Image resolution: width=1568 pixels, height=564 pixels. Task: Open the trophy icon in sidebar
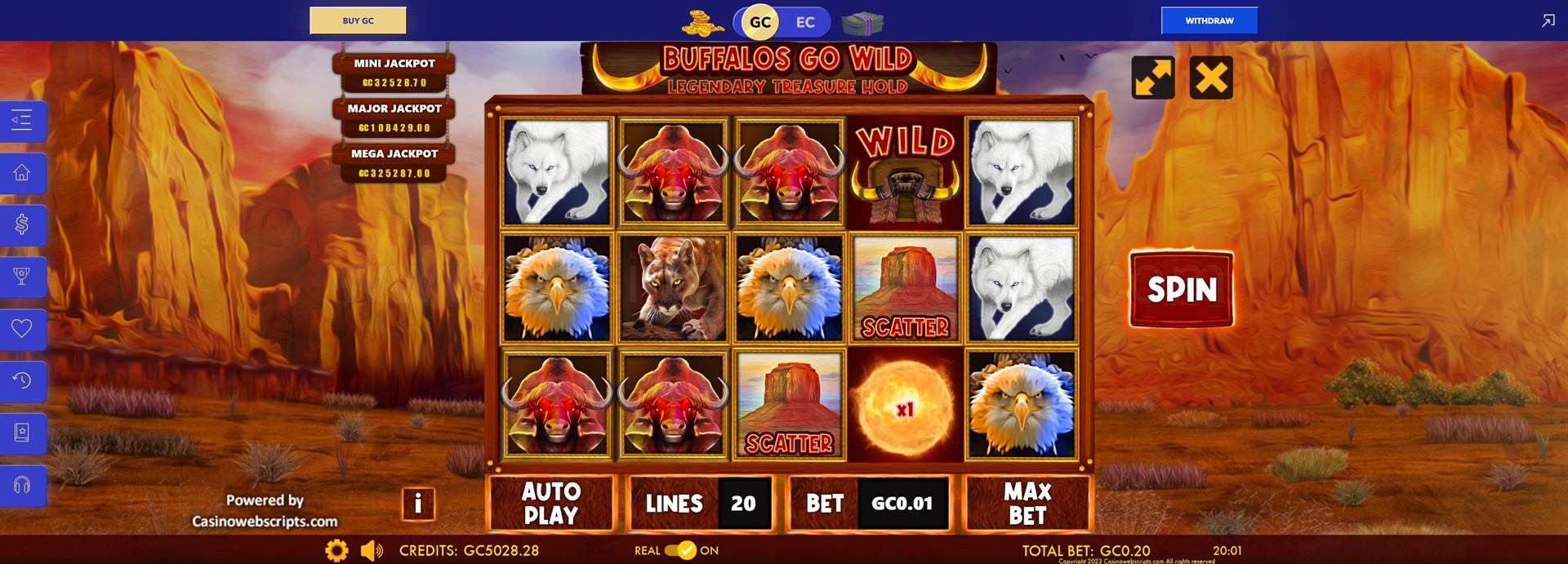(22, 277)
